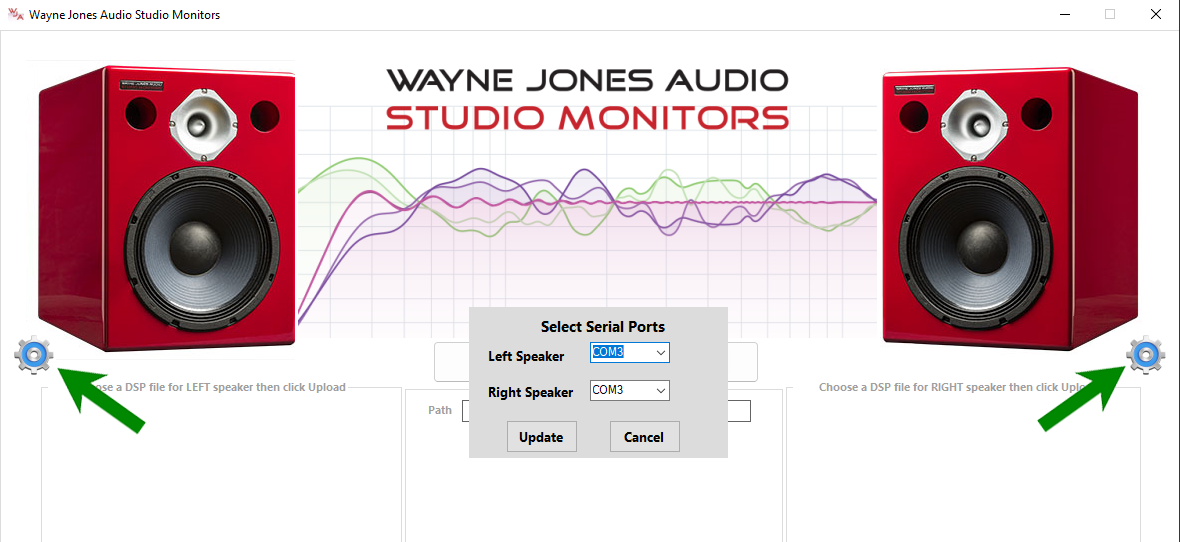1180x542 pixels.
Task: Expand the Right Speaker COM port dropdown
Action: (661, 390)
